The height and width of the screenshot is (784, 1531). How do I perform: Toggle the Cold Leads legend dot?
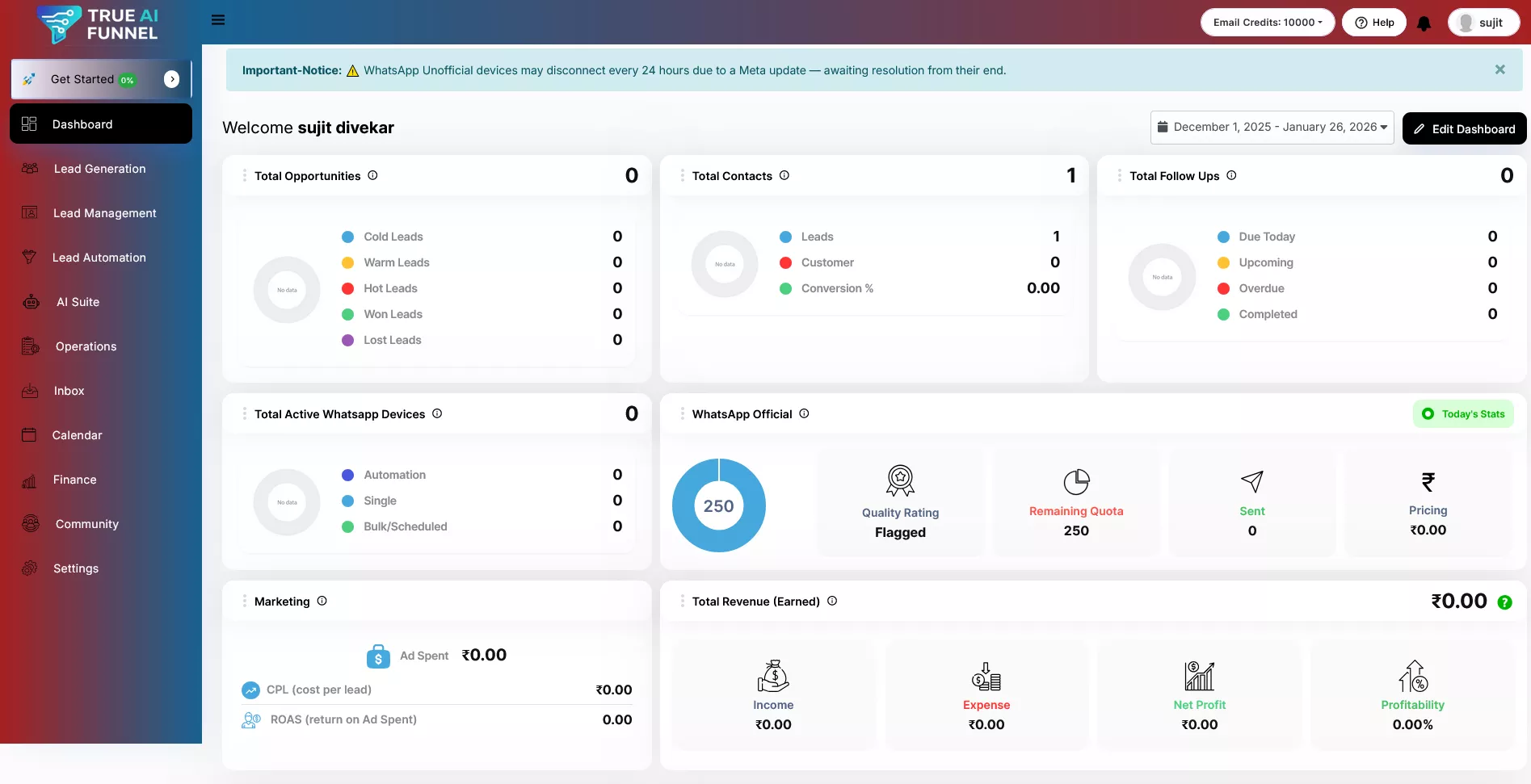tap(348, 237)
